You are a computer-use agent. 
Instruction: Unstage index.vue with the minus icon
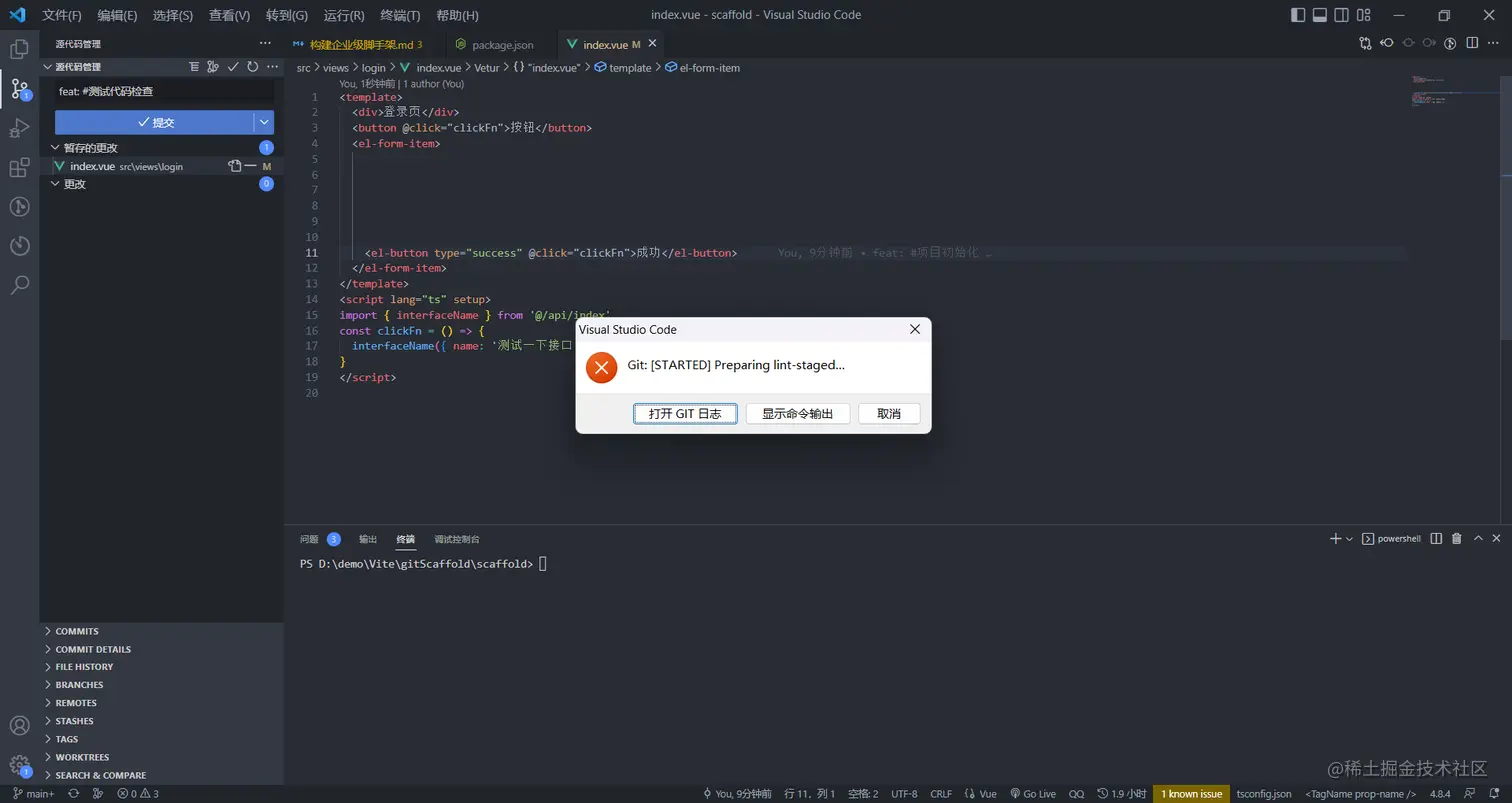(x=250, y=166)
